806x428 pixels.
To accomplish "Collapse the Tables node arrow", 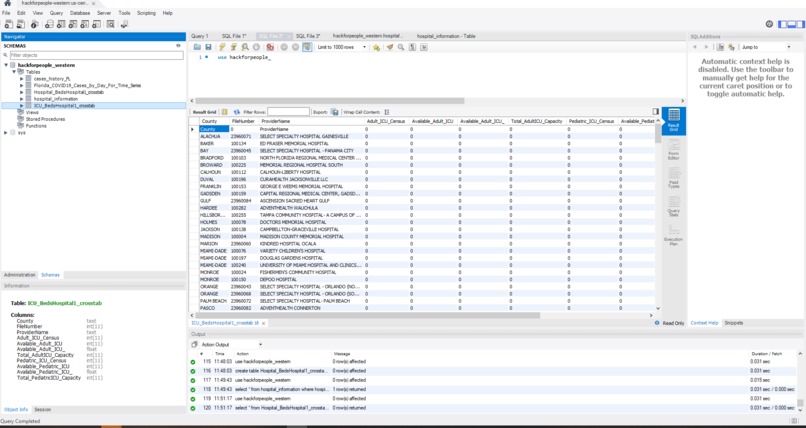I will [14, 72].
